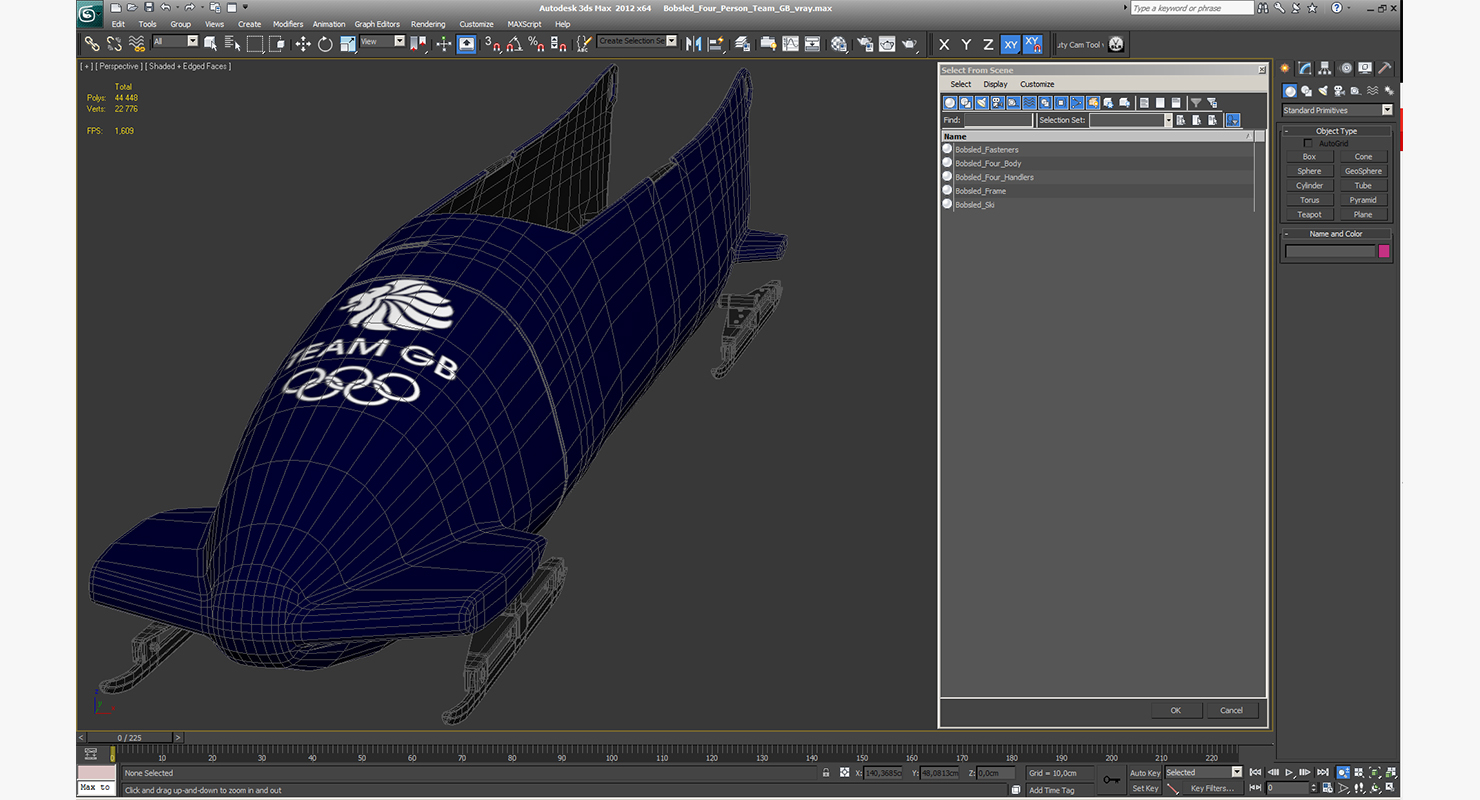
Task: Open the Material Editor icon
Action: pyautogui.click(x=839, y=44)
